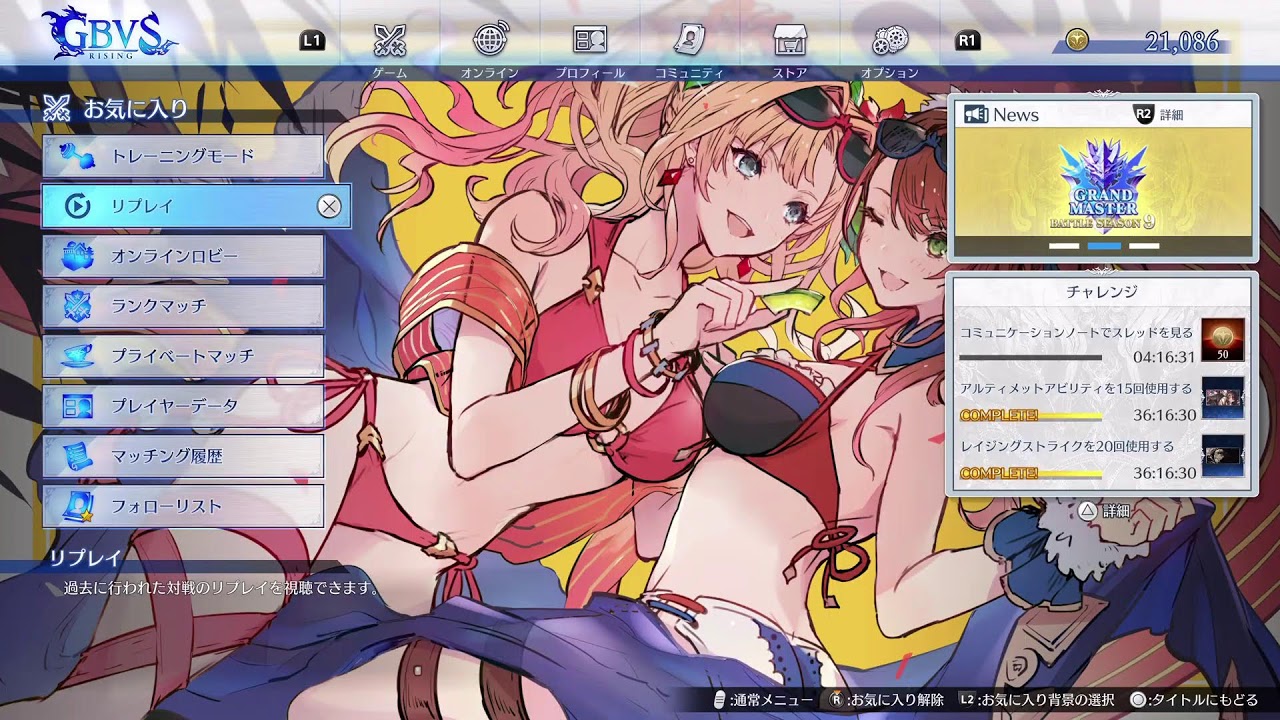Select the マッチング履歴 menu label
Image resolution: width=1280 pixels, height=720 pixels.
pos(166,456)
